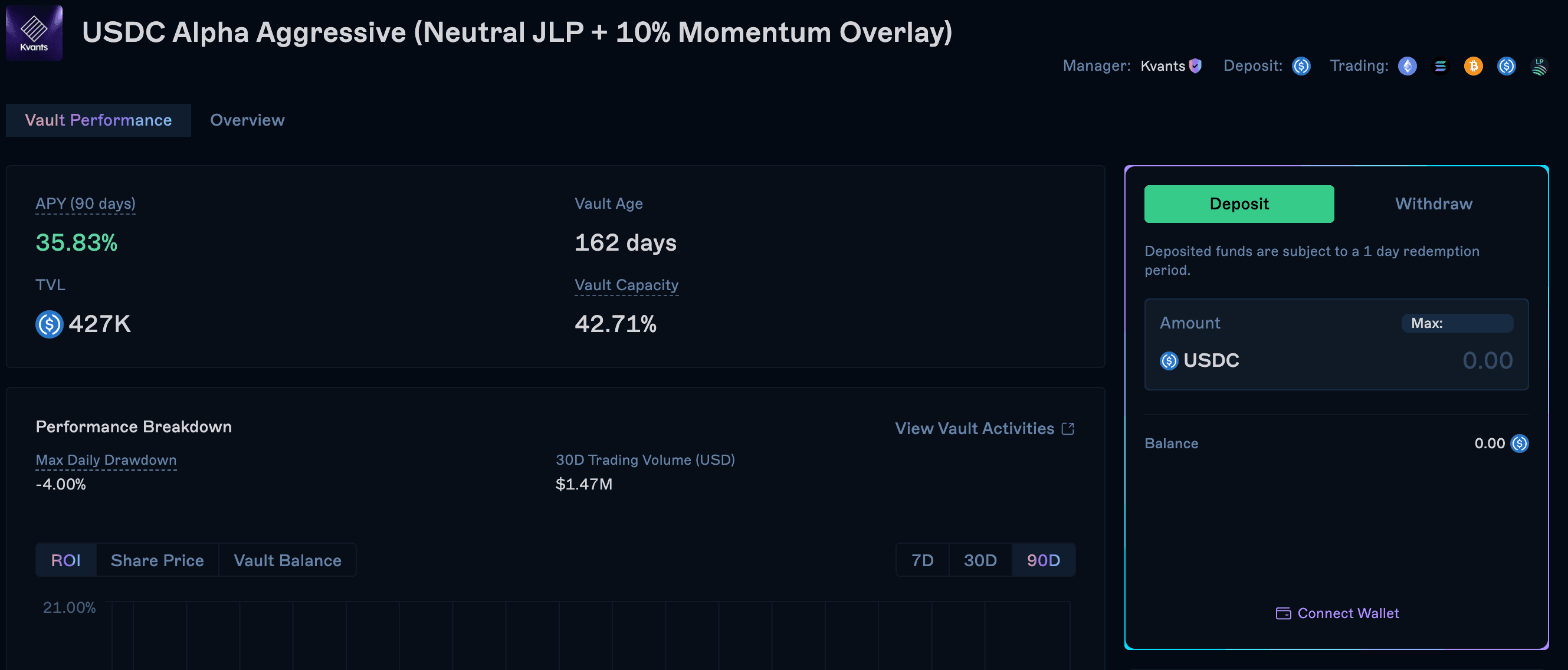Click the Solana trading asset icon
Viewport: 1568px width, 670px height.
(1440, 65)
